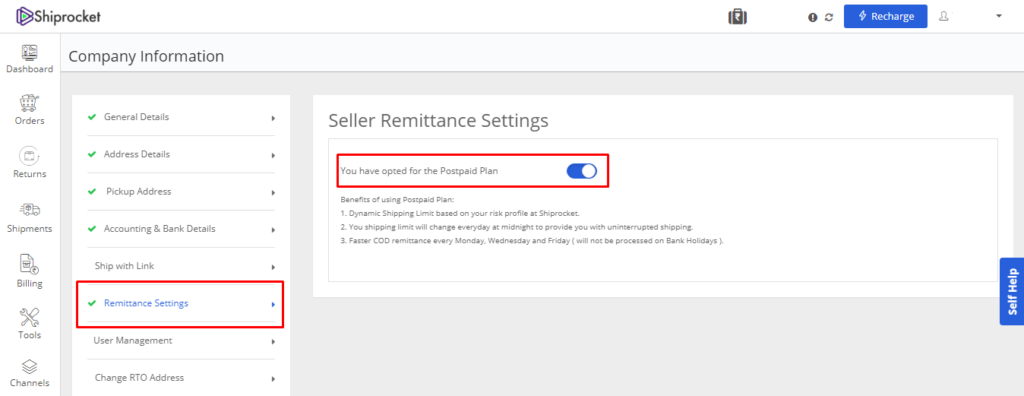Open the Returns sidebar icon
This screenshot has height=396, width=1024.
pos(29,156)
